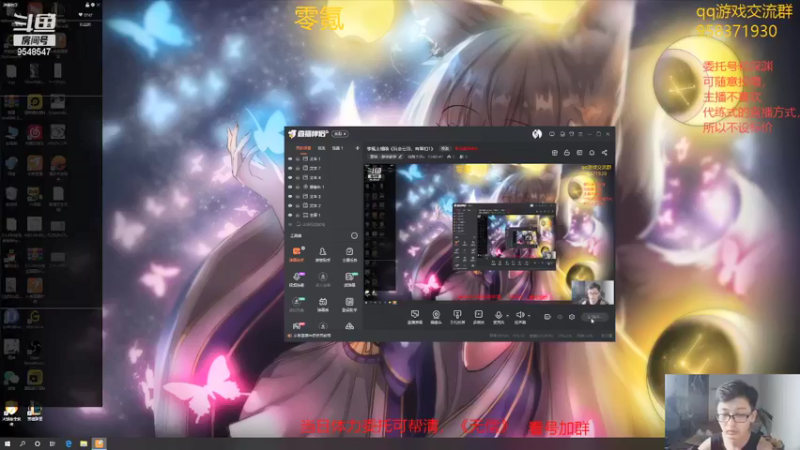
Task: Open the middle tool in the toolbox's bottom row
Action: tap(322, 326)
